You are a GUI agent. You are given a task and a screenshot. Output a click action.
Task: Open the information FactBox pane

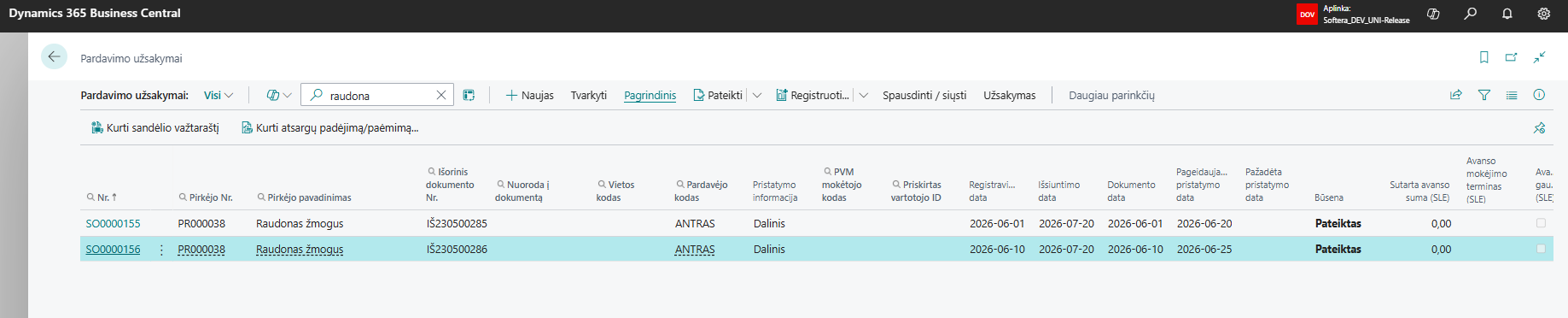pos(1539,95)
